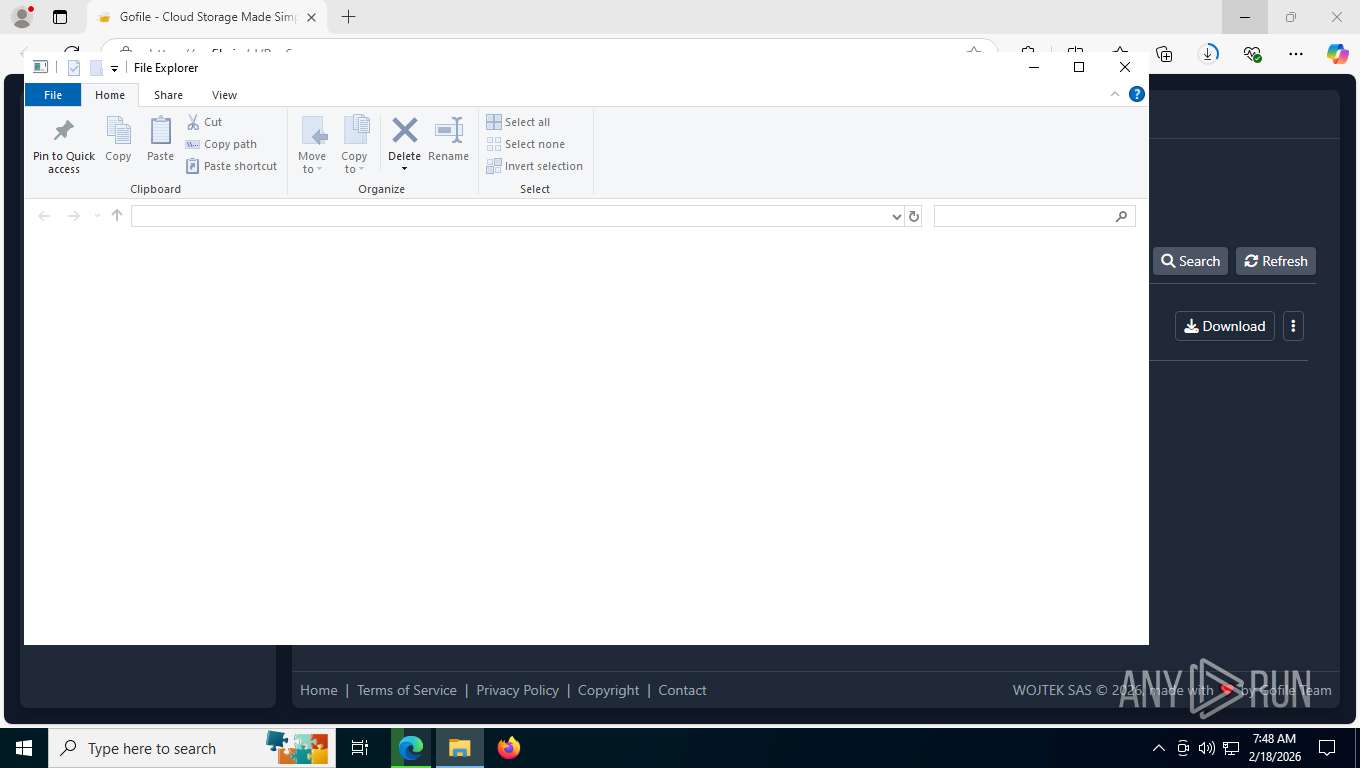
Task: Open Terms of Service footer link
Action: tap(407, 690)
